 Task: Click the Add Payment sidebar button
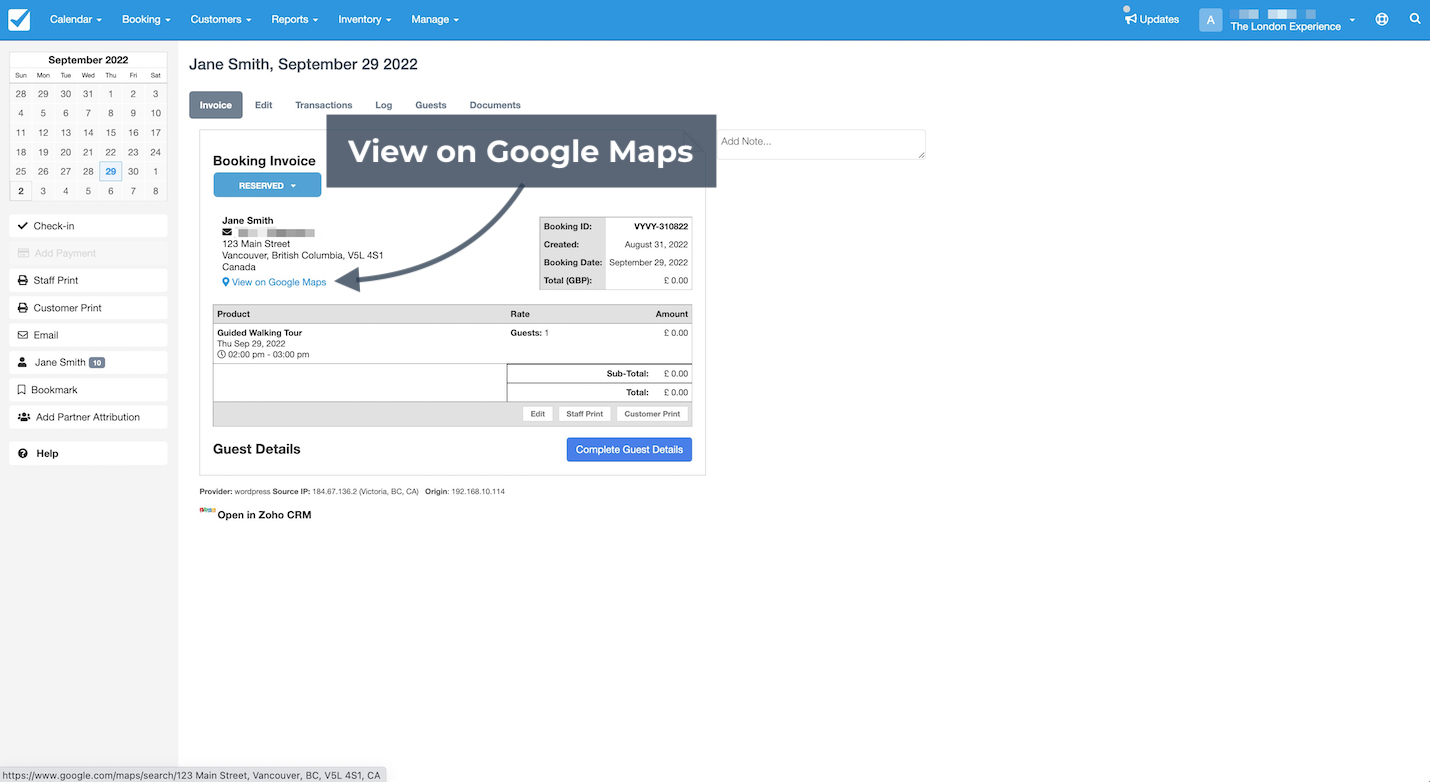point(89,253)
